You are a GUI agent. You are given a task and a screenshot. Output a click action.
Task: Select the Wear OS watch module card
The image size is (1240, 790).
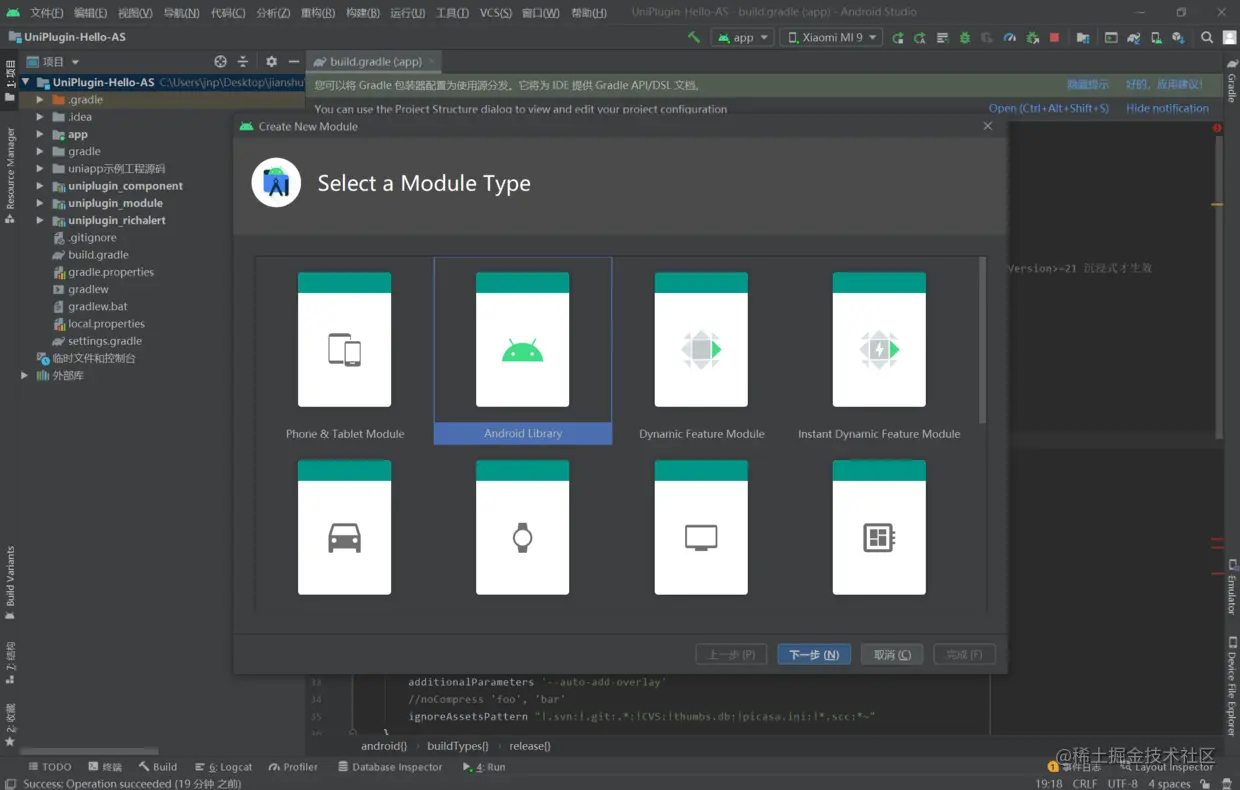coord(523,528)
